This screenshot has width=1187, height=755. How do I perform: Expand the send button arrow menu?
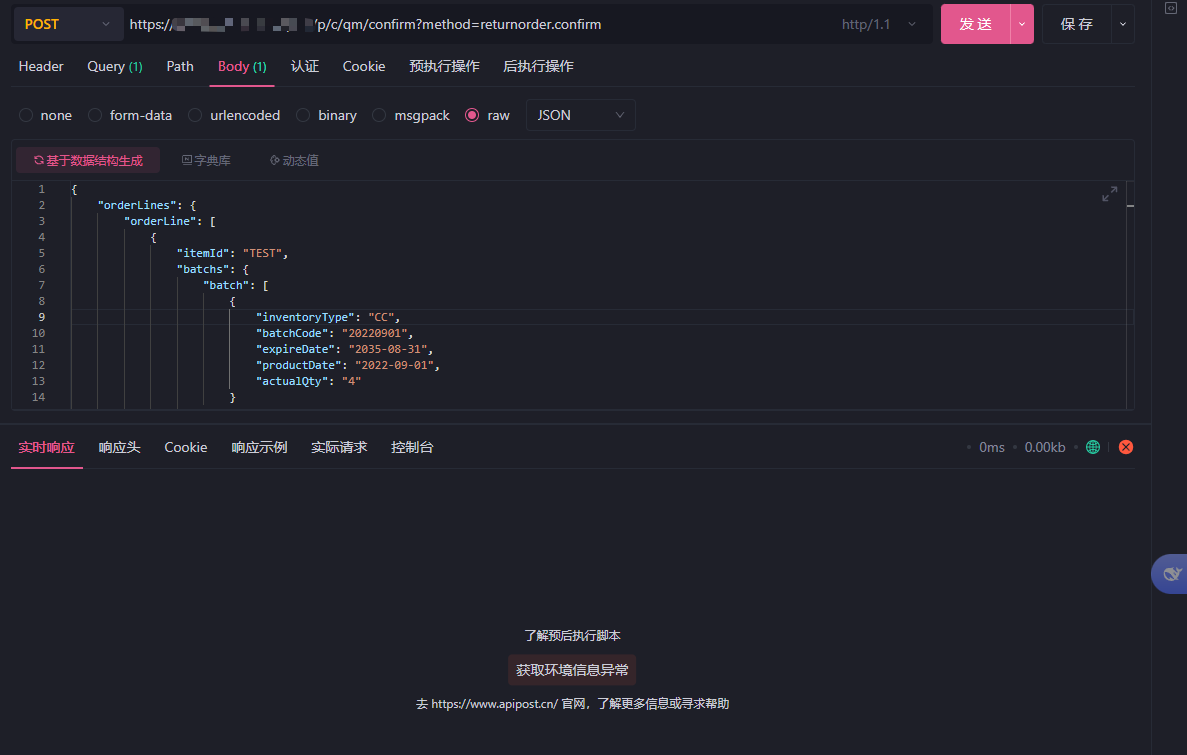coord(1022,24)
